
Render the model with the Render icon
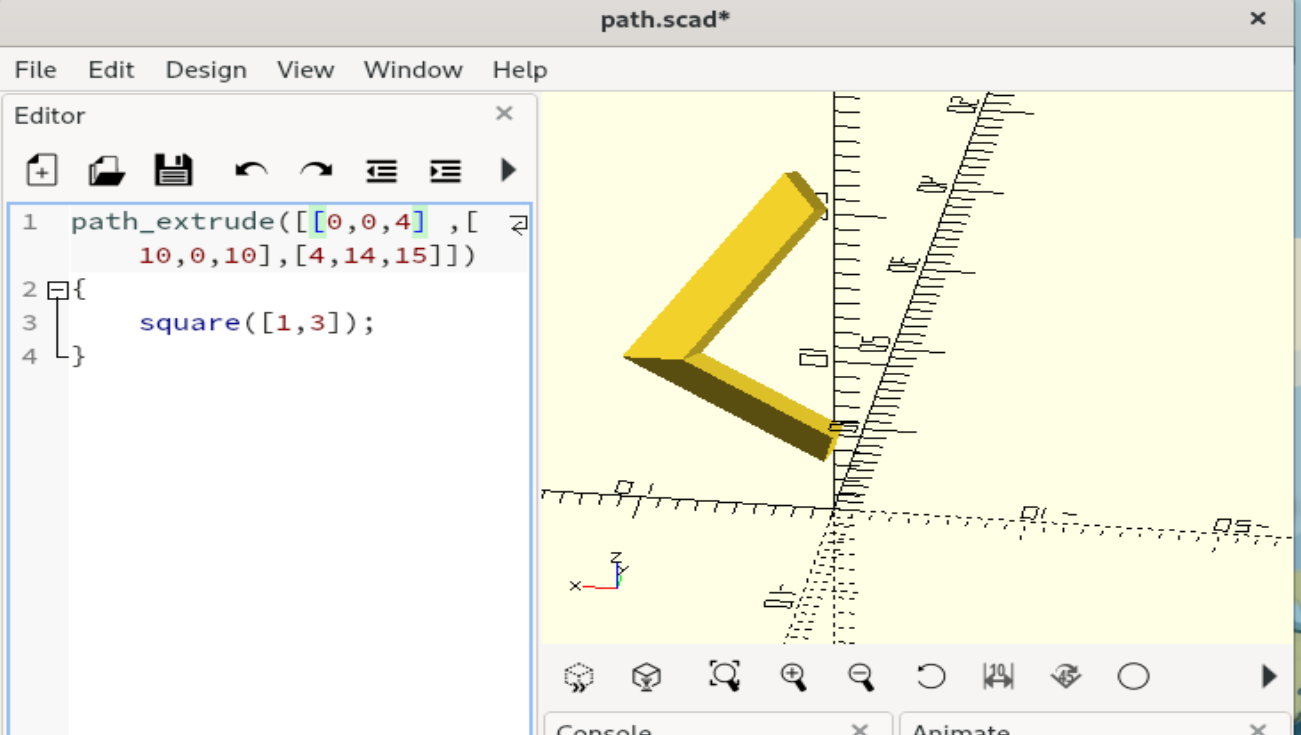[x=647, y=677]
